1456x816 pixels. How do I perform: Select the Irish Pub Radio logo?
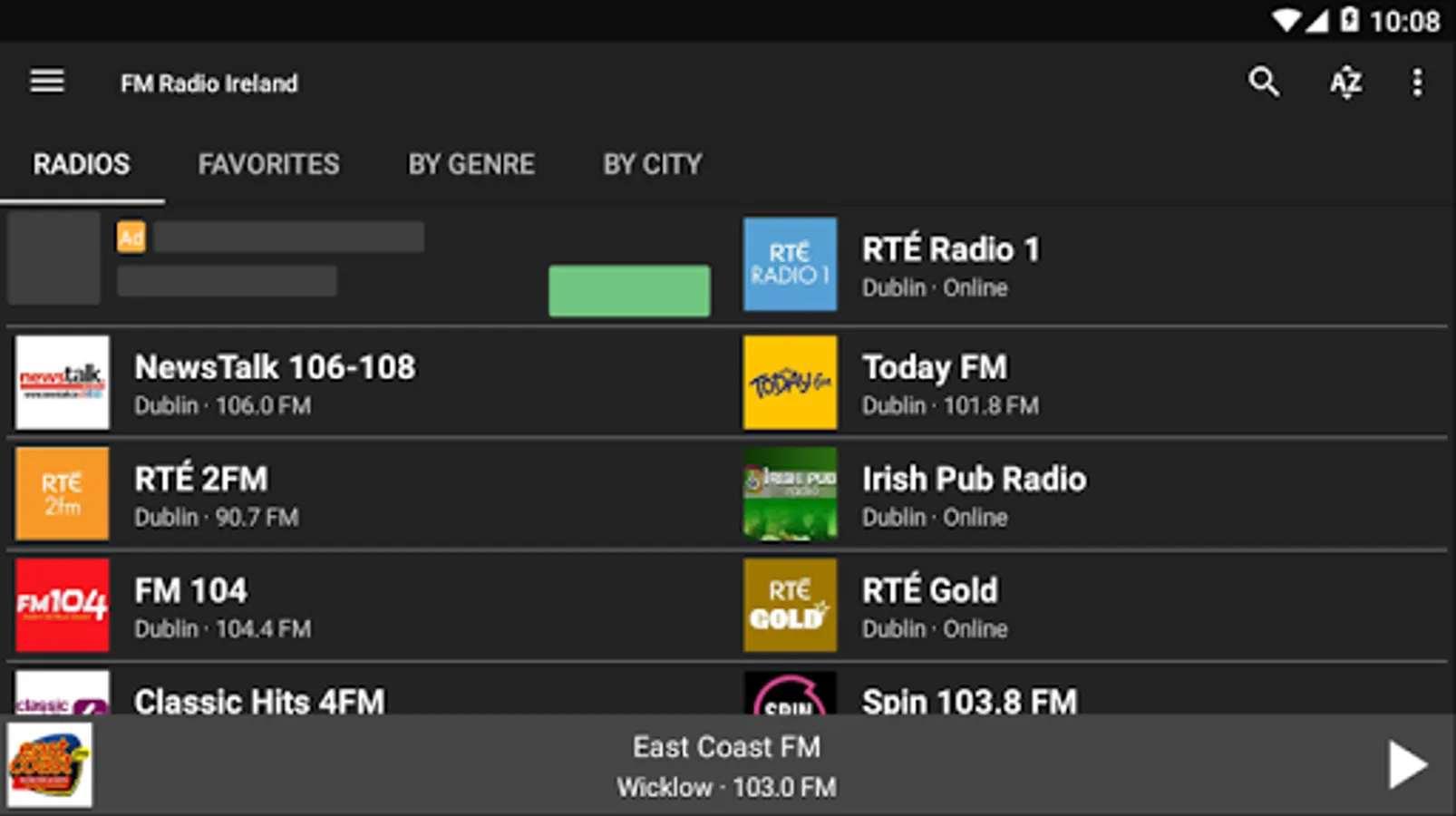pyautogui.click(x=790, y=494)
